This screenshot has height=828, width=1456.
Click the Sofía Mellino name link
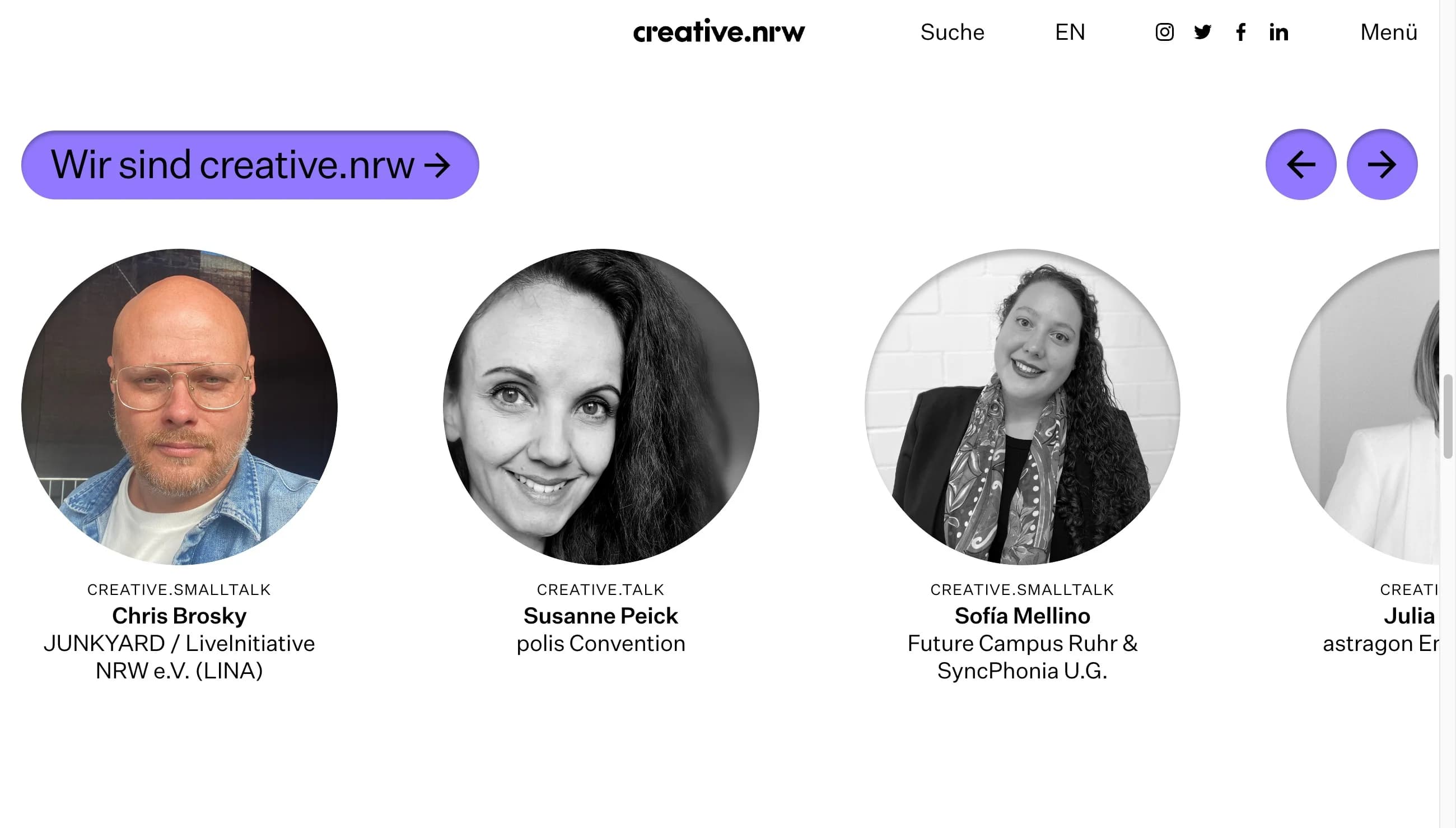tap(1022, 615)
